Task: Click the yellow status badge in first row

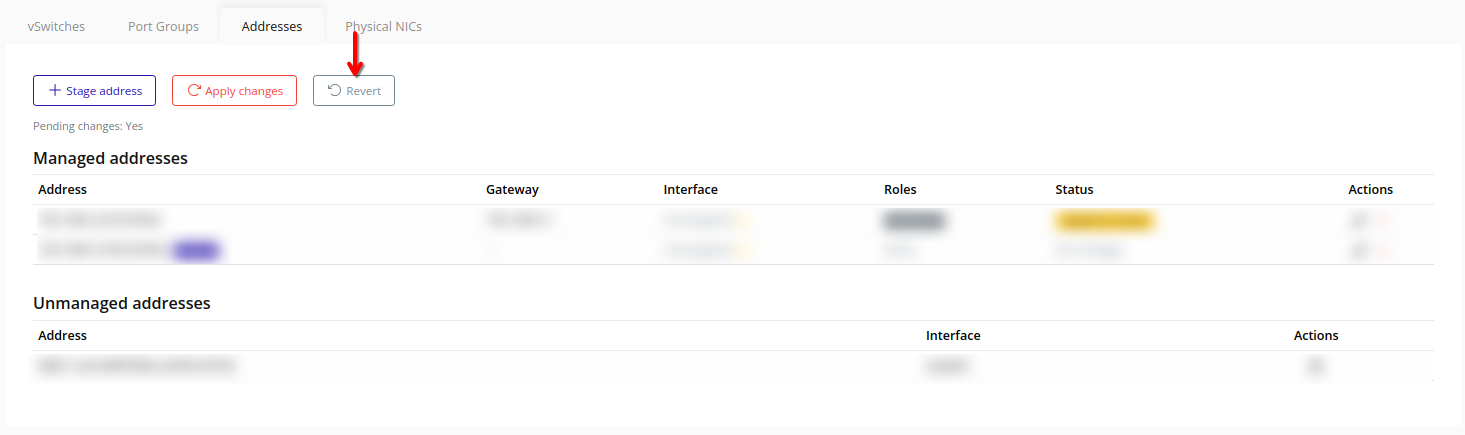Action: click(x=1104, y=221)
